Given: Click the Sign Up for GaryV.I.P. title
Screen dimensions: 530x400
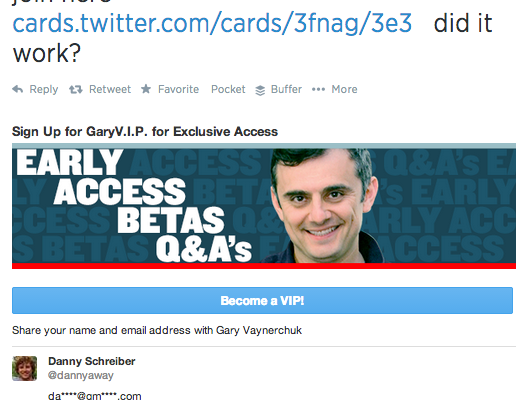Looking at the screenshot, I should click(x=145, y=132).
